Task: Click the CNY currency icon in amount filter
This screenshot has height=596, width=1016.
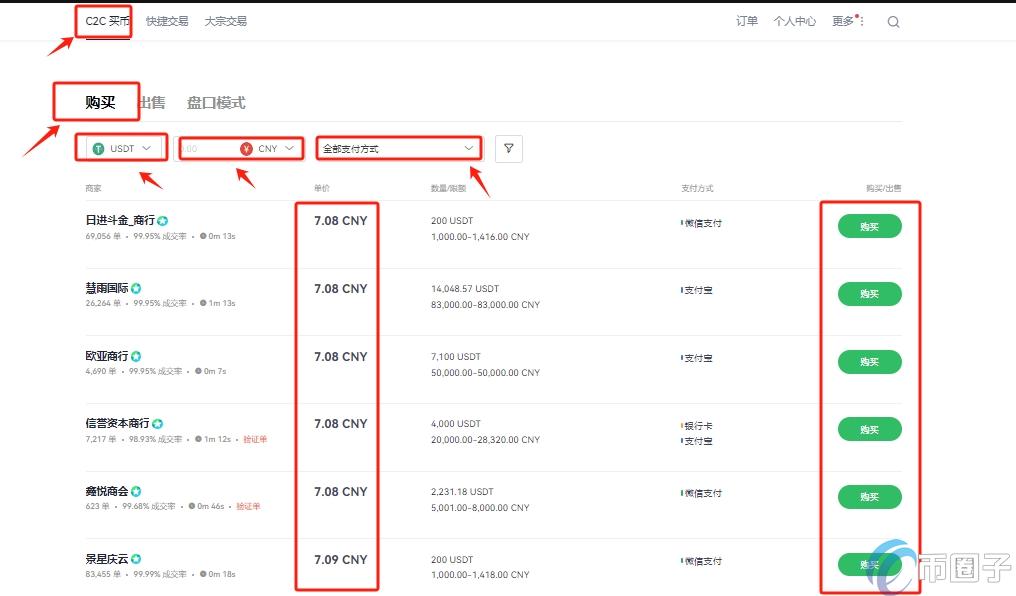Action: point(247,147)
